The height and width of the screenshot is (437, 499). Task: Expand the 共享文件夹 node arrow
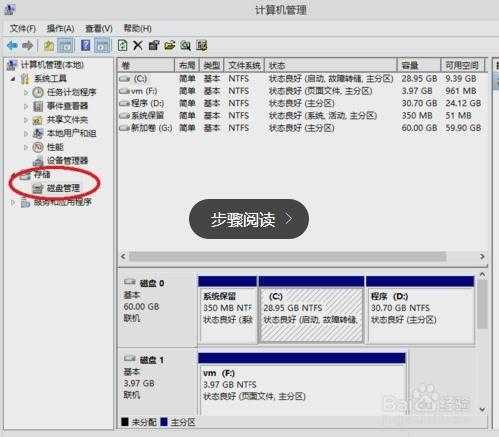tap(26, 120)
